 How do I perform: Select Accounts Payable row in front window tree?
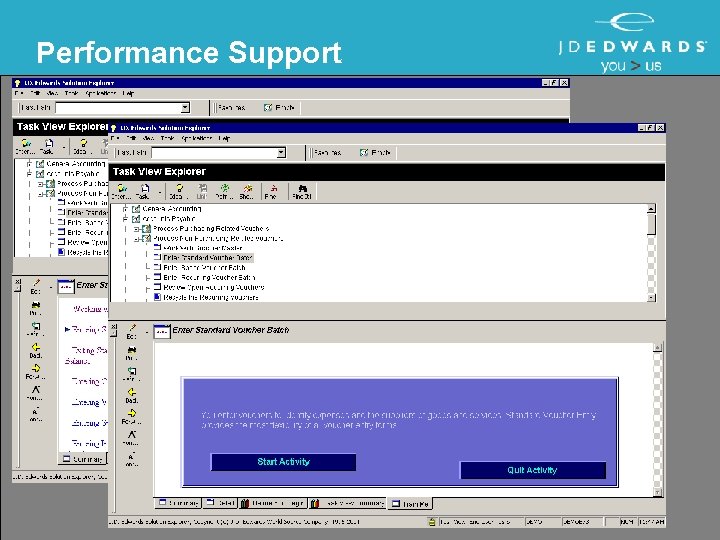[x=169, y=219]
